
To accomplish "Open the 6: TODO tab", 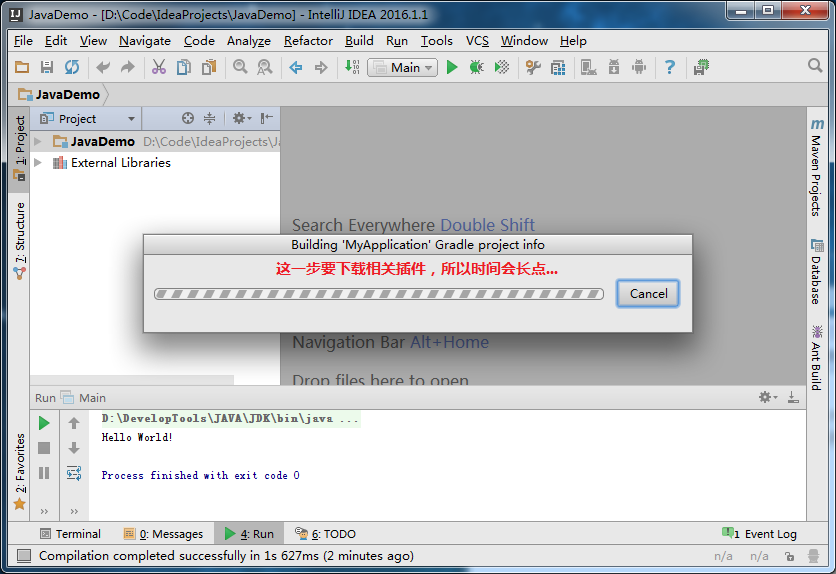I will tap(325, 533).
